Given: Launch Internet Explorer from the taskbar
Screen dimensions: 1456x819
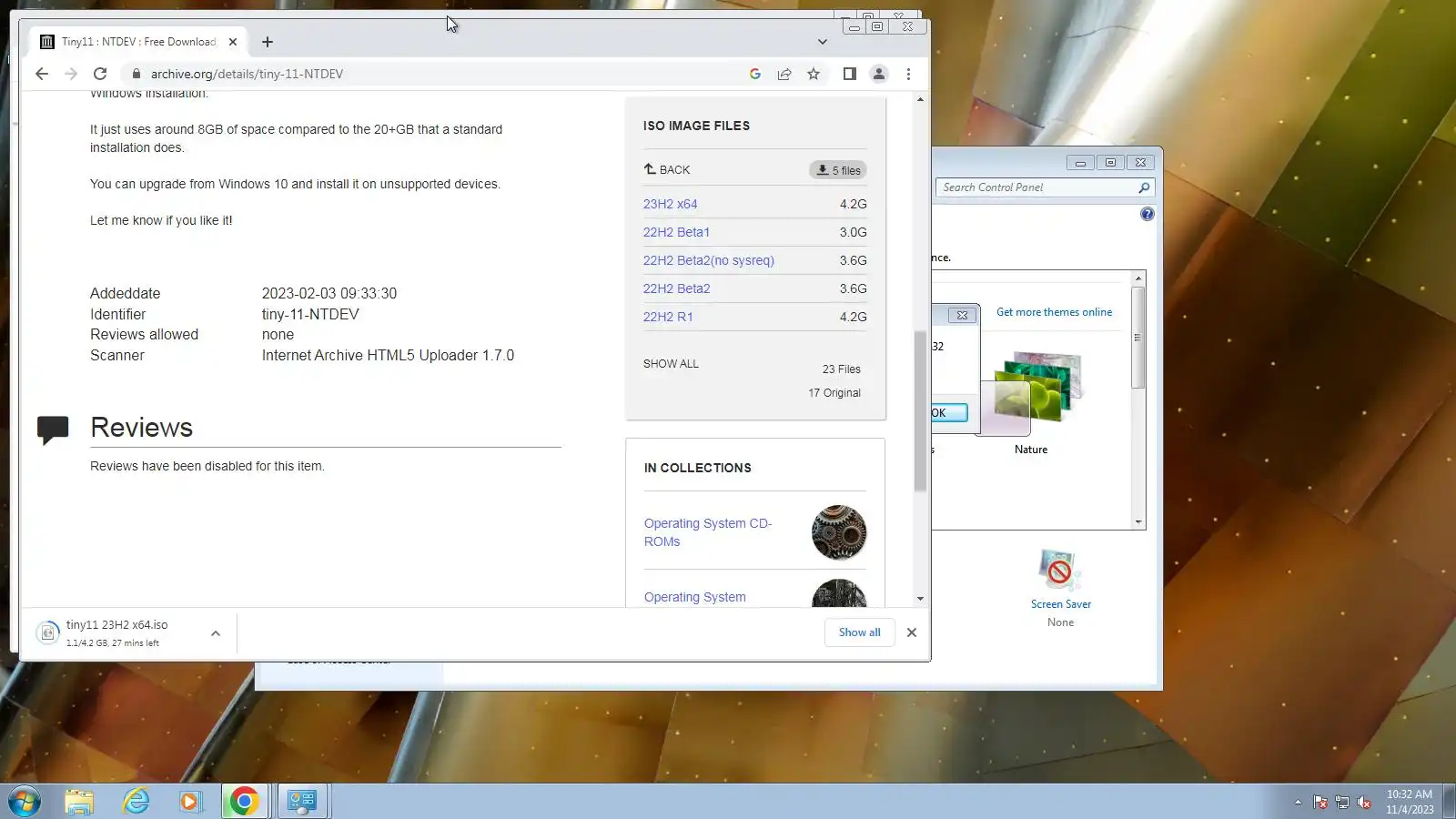Looking at the screenshot, I should pyautogui.click(x=136, y=802).
